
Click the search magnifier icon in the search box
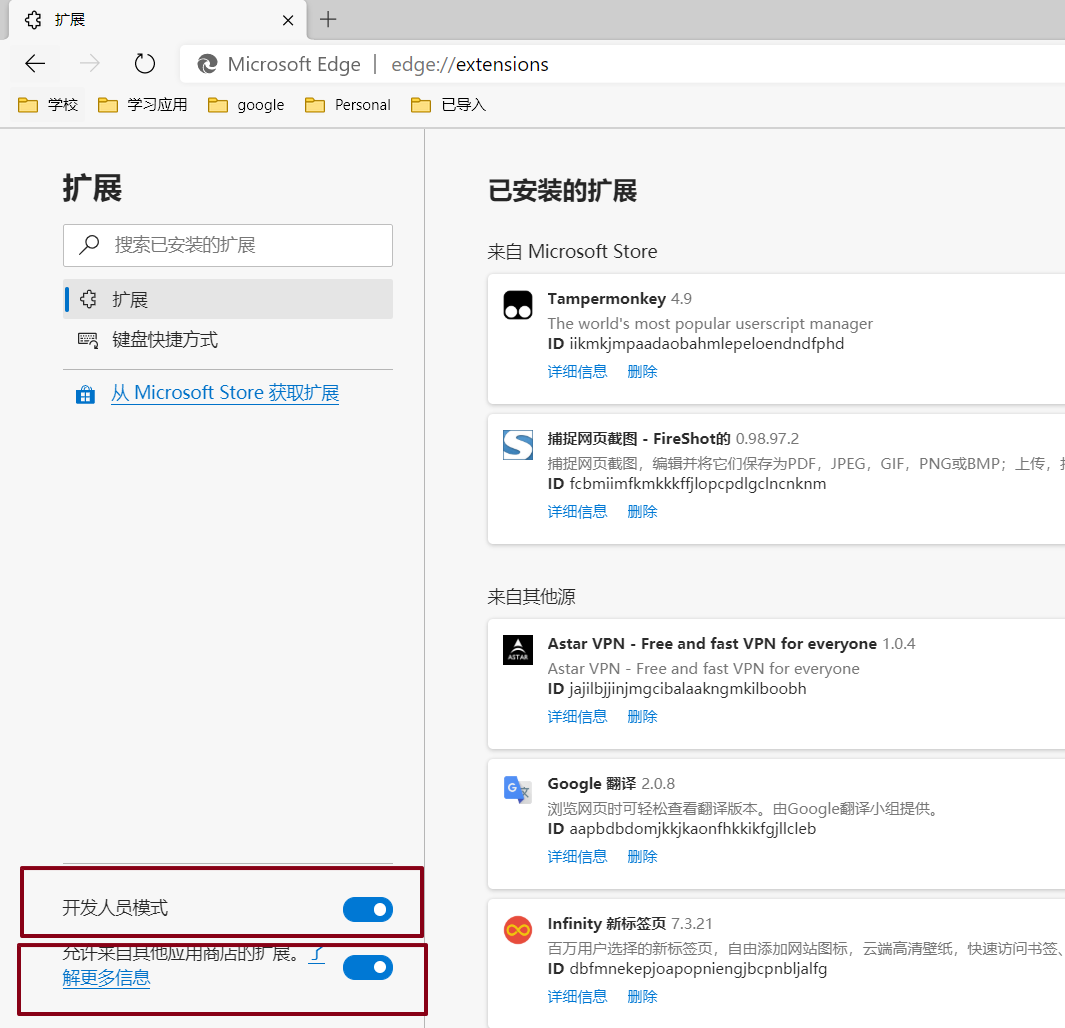90,245
